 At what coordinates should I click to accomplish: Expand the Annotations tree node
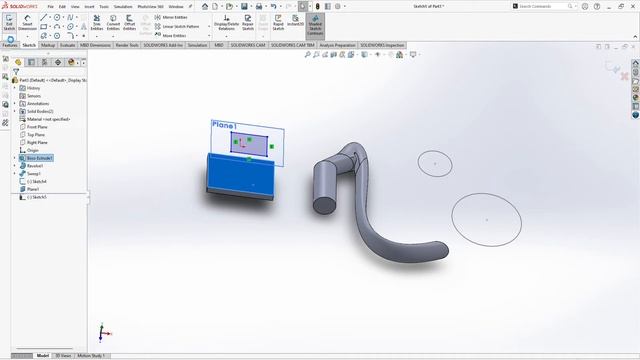[x=15, y=104]
